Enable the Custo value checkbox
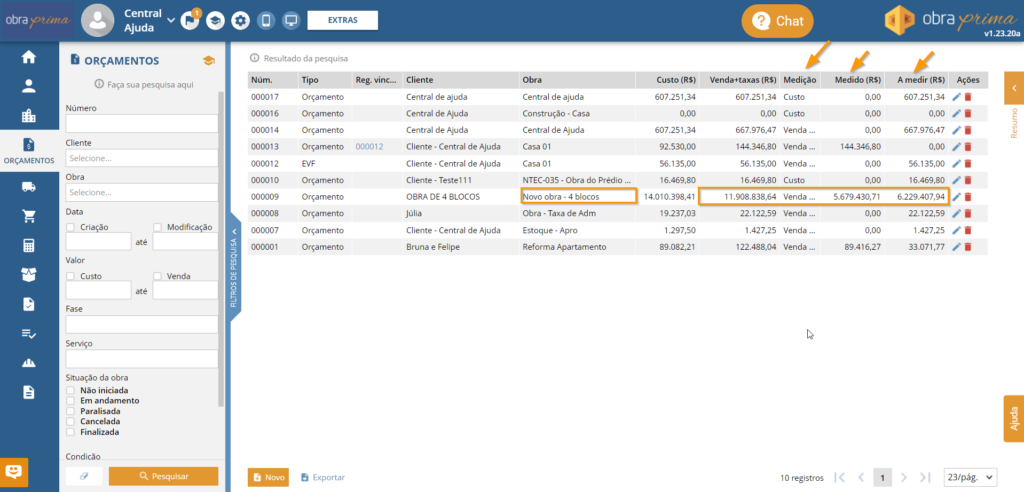The width and height of the screenshot is (1024, 492). coord(71,276)
